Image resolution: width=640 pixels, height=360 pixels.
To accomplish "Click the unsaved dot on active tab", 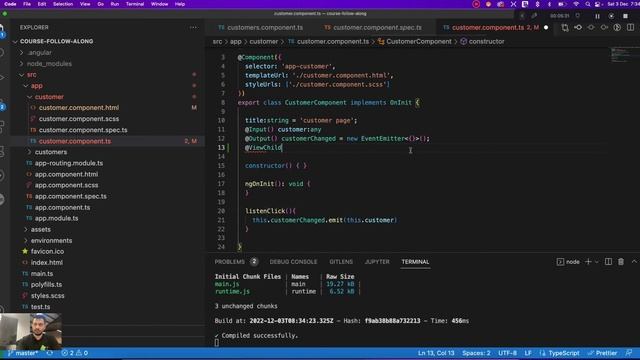I will 546,28.
